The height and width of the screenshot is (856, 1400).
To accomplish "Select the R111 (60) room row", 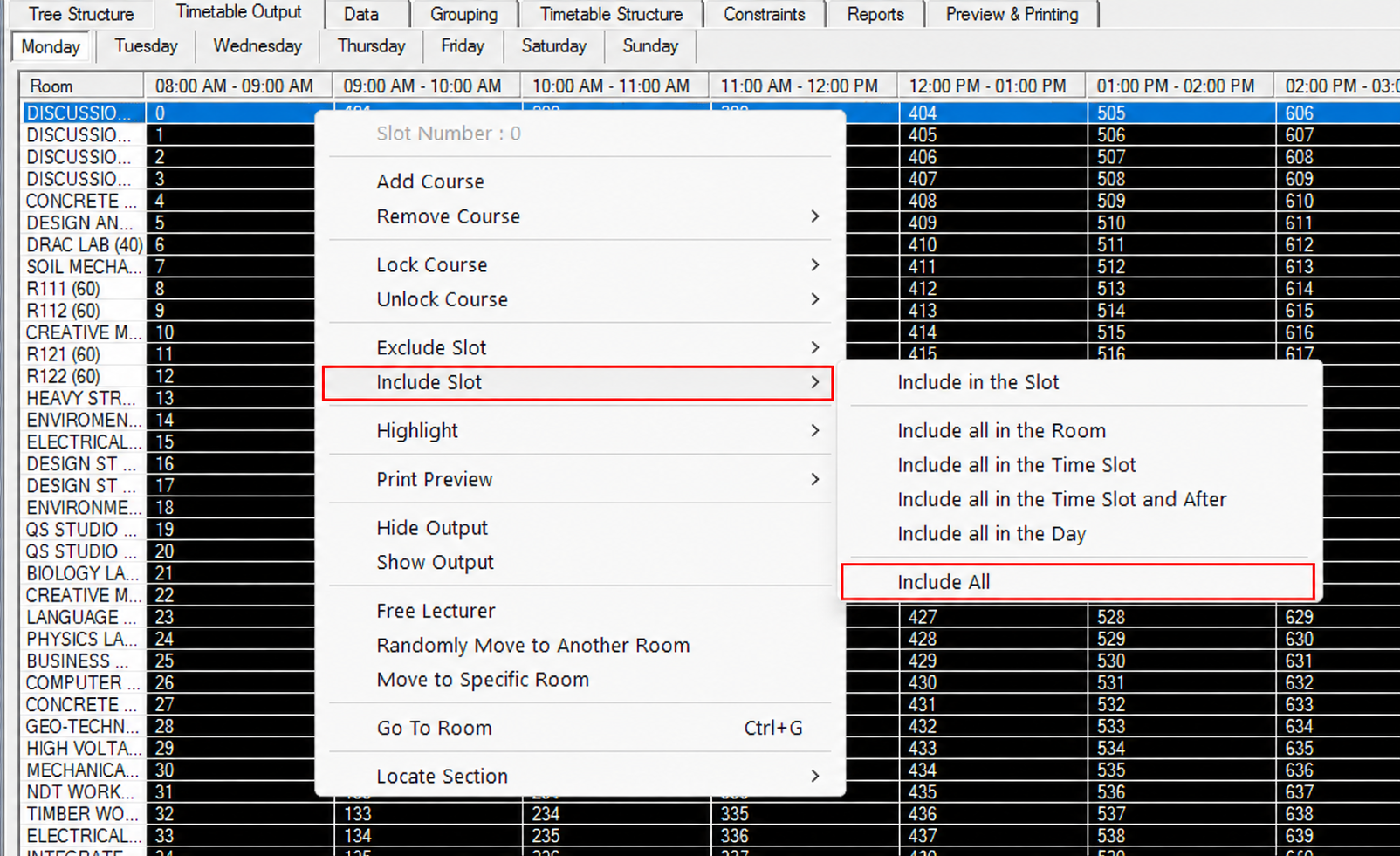I will tap(84, 288).
